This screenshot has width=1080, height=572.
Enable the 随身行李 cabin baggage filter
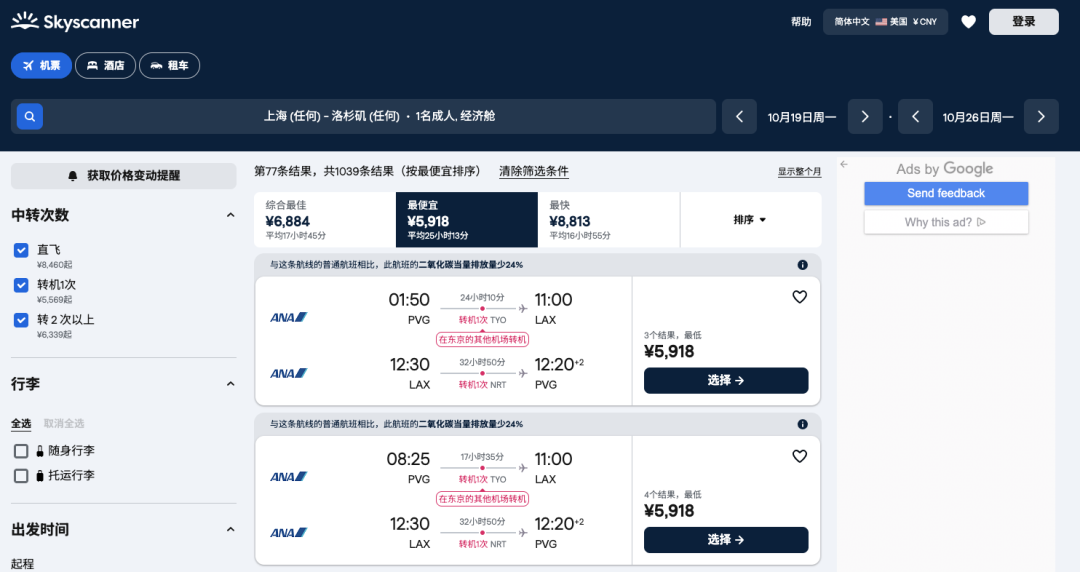pos(21,451)
